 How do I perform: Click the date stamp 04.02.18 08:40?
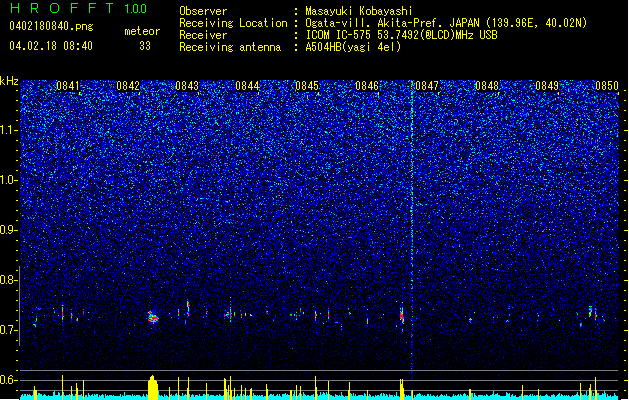coord(51,46)
